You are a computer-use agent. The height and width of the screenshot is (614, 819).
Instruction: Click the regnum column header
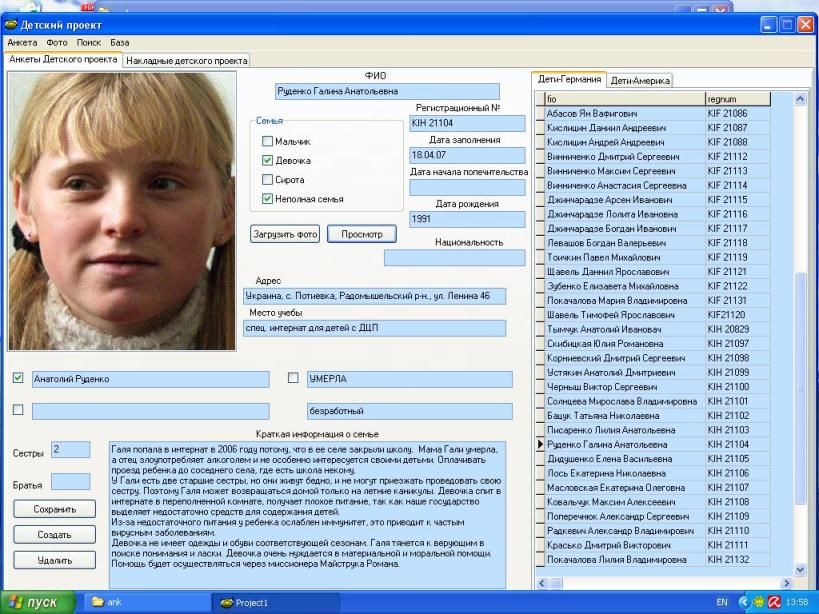(738, 99)
